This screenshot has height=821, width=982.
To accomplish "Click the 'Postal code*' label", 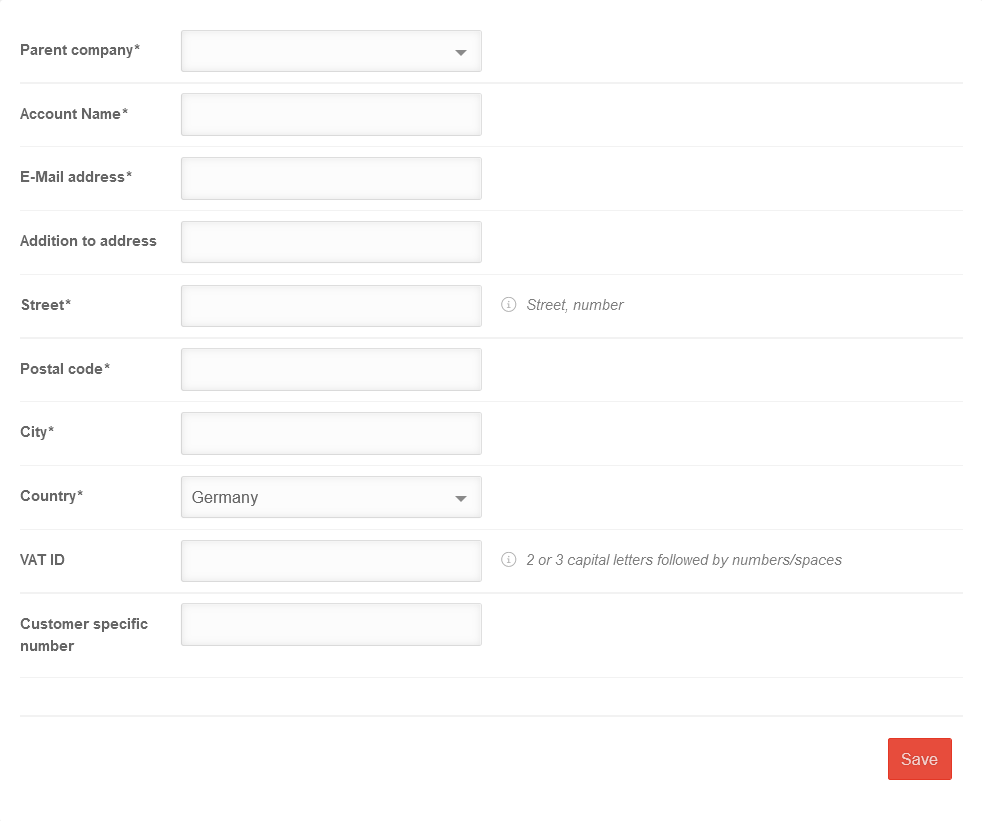I will (65, 369).
